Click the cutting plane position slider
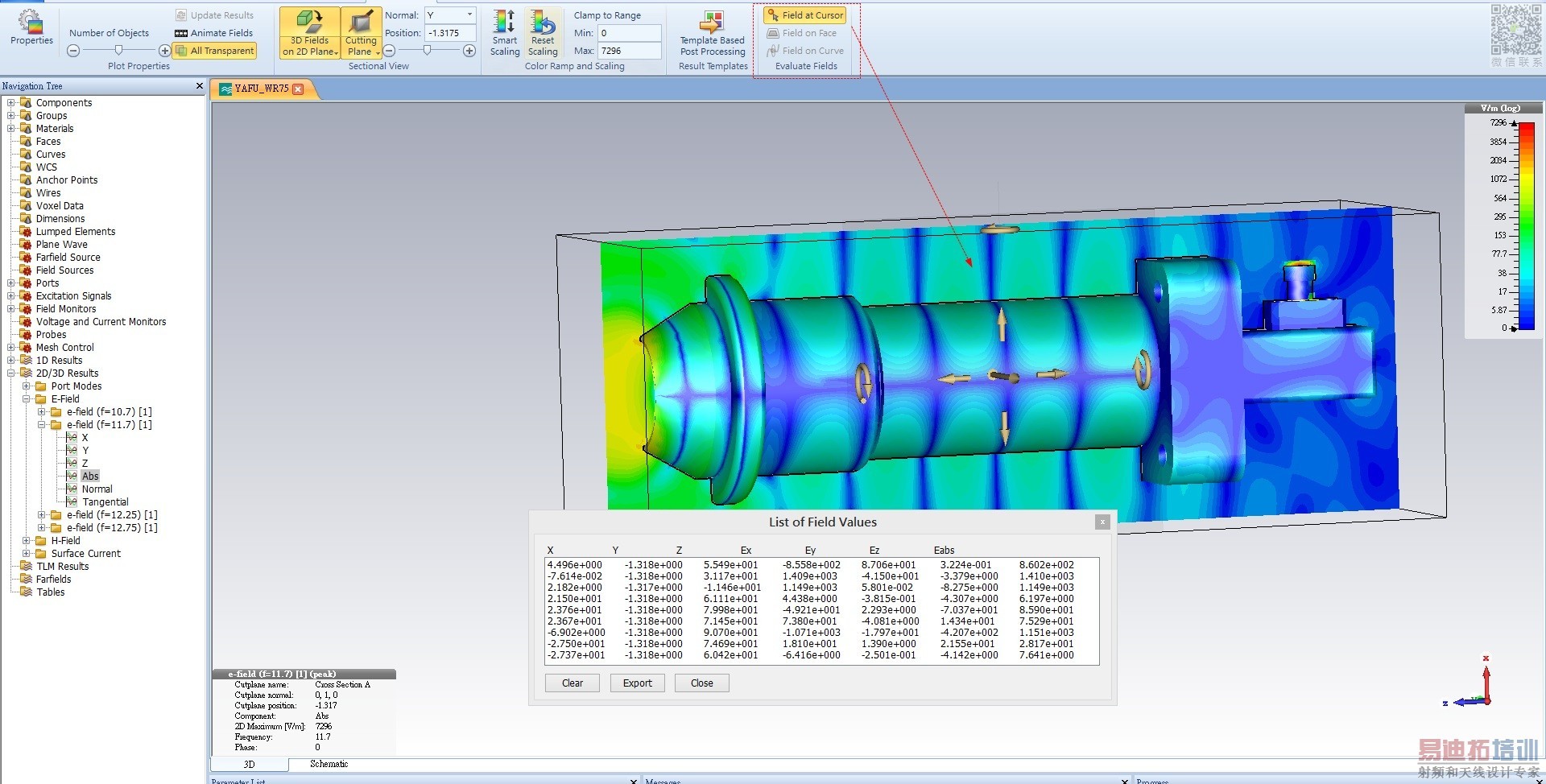The image size is (1546, 784). 428,51
